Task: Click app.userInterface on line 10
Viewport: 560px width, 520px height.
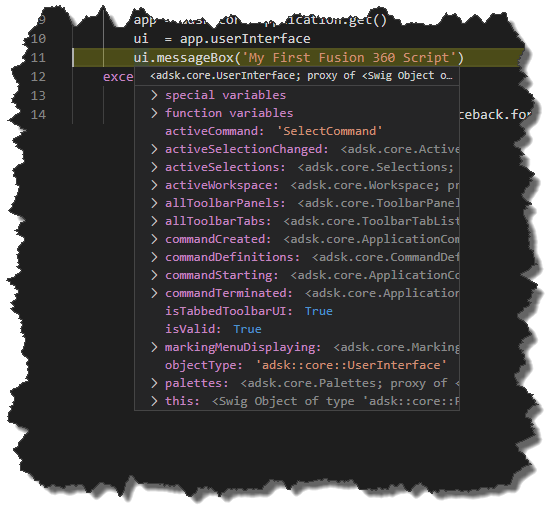Action: pyautogui.click(x=245, y=39)
